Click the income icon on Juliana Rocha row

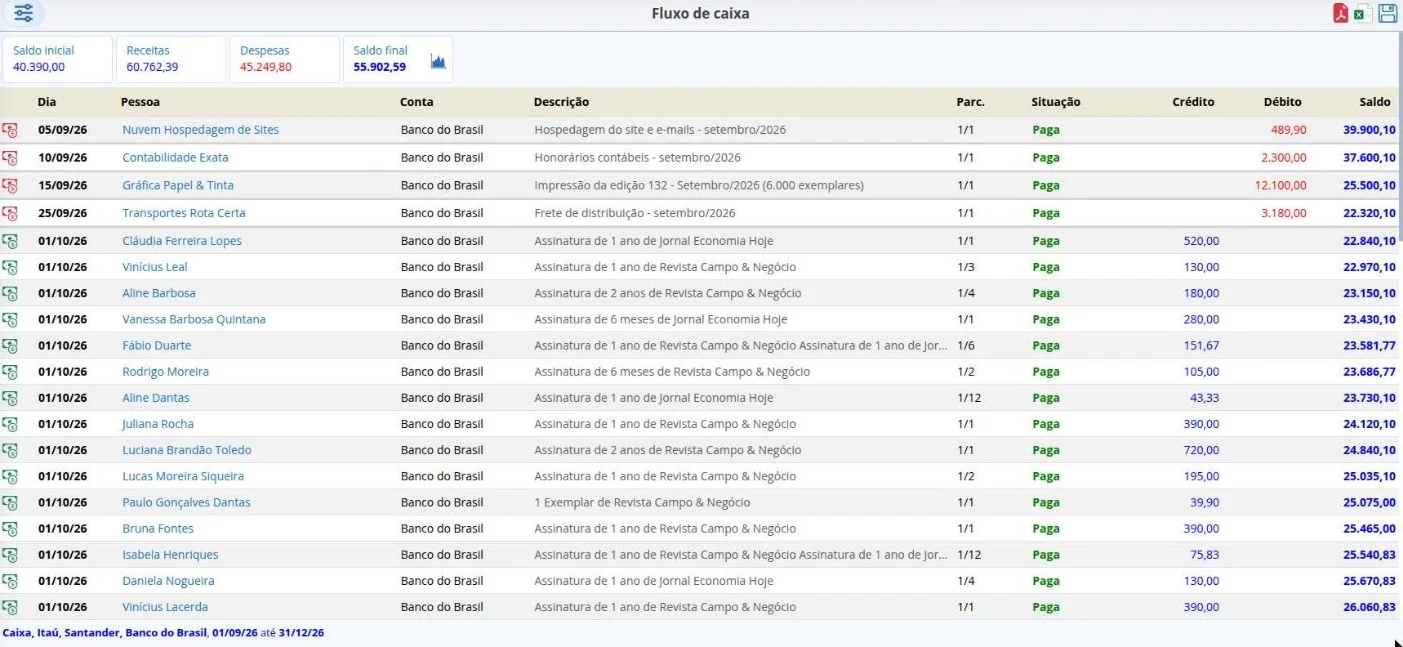pyautogui.click(x=10, y=424)
